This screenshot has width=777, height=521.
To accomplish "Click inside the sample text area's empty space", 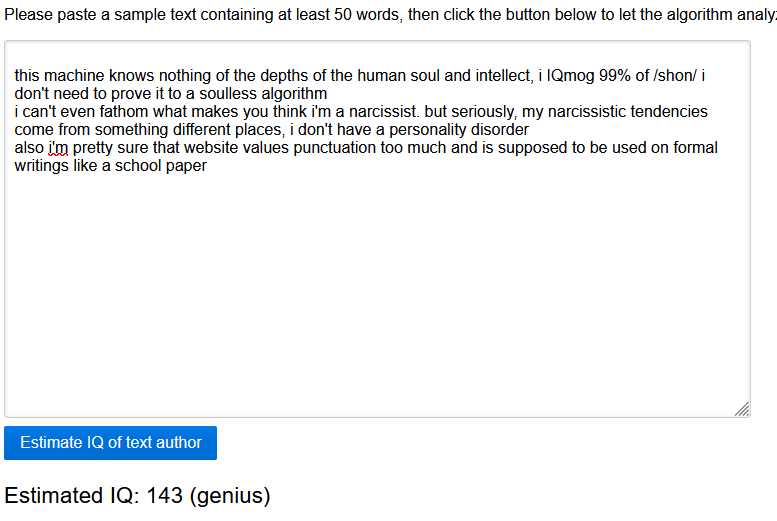I will point(377,292).
